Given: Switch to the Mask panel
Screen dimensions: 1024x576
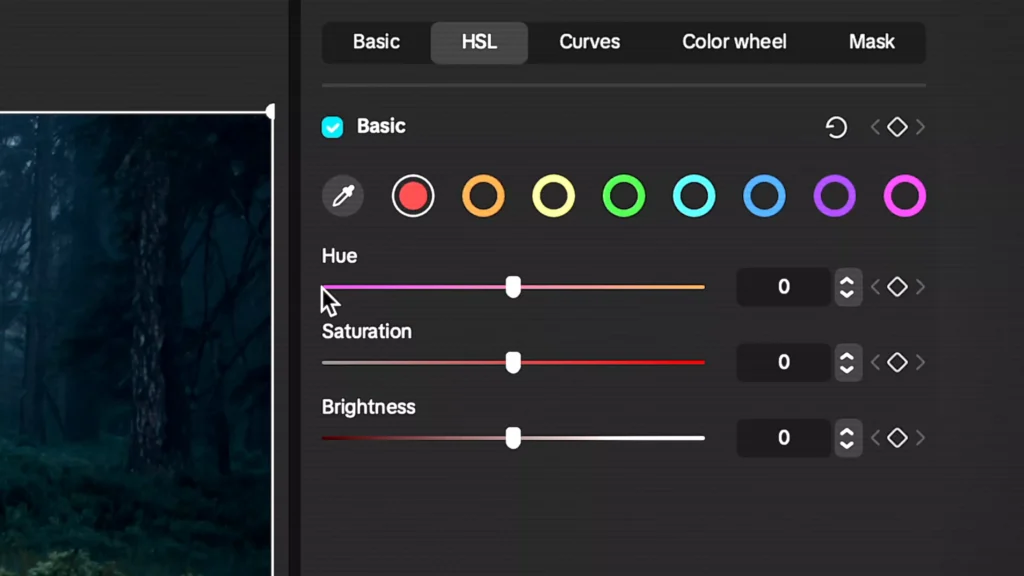Looking at the screenshot, I should coord(871,42).
